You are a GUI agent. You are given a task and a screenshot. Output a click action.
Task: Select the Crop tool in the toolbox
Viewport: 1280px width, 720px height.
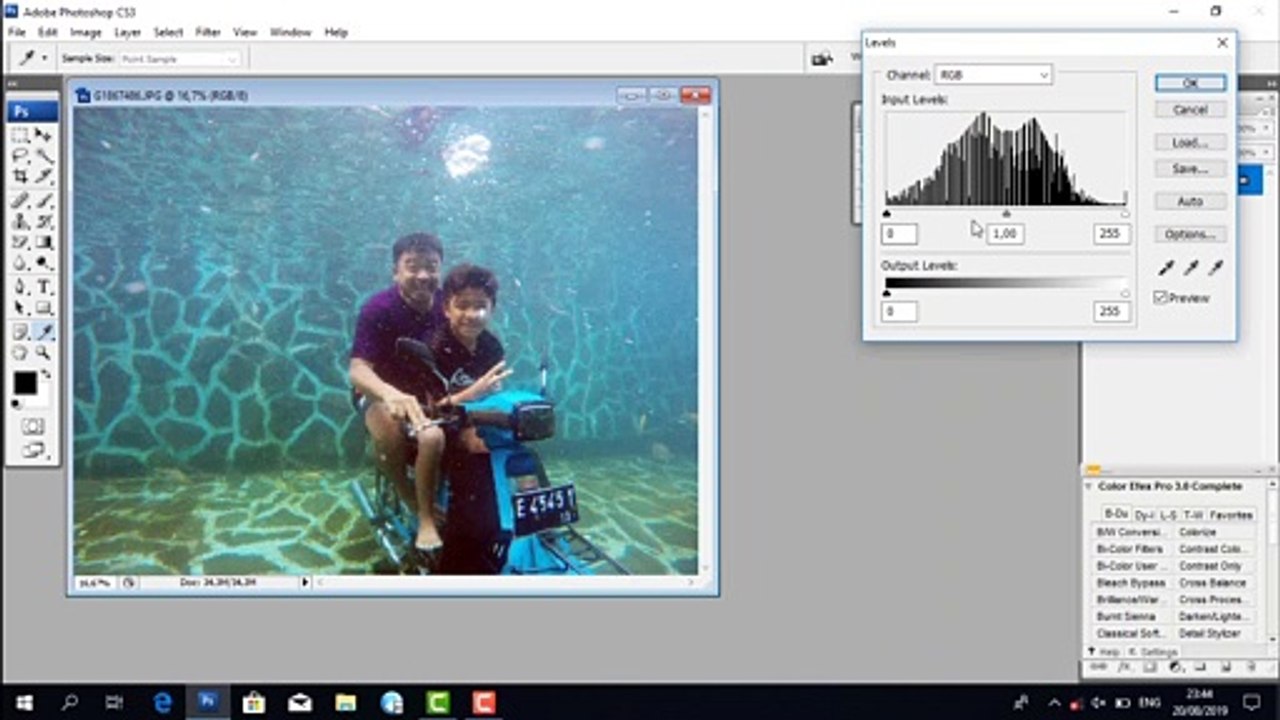click(x=20, y=176)
